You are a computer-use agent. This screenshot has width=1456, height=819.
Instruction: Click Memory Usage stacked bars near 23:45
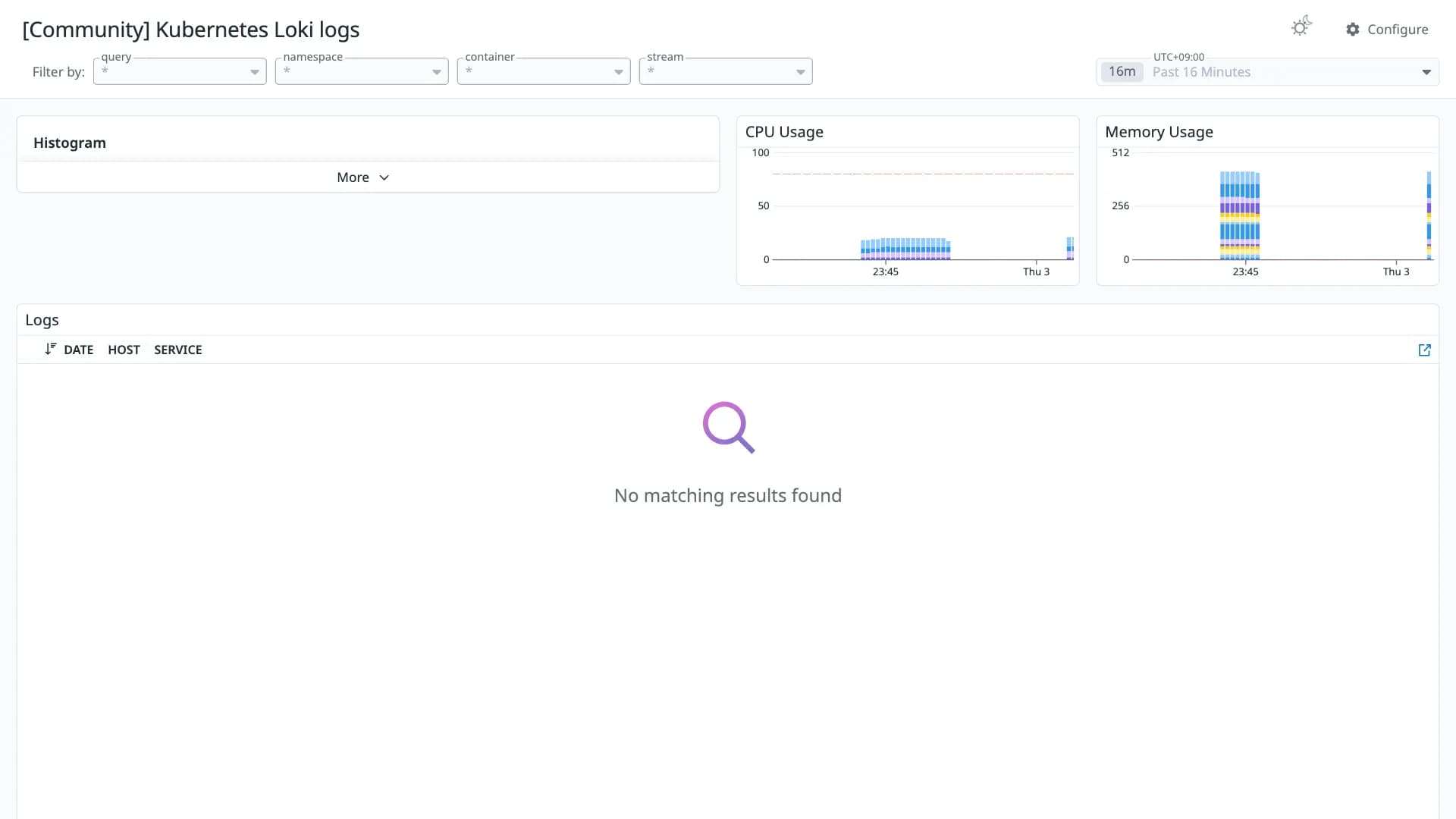1240,216
